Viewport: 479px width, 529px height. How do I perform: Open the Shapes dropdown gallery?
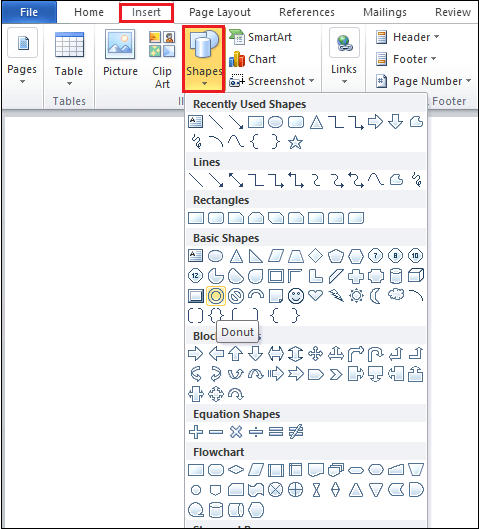tap(204, 59)
